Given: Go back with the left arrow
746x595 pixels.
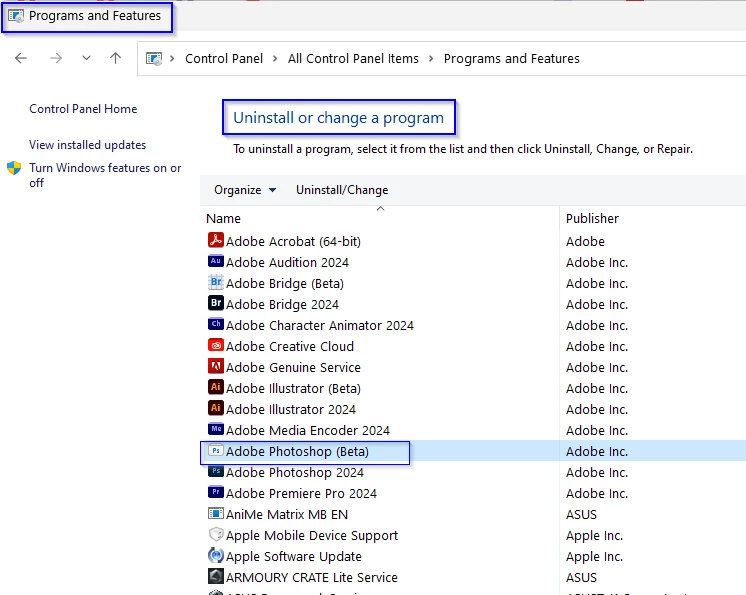Looking at the screenshot, I should point(21,58).
